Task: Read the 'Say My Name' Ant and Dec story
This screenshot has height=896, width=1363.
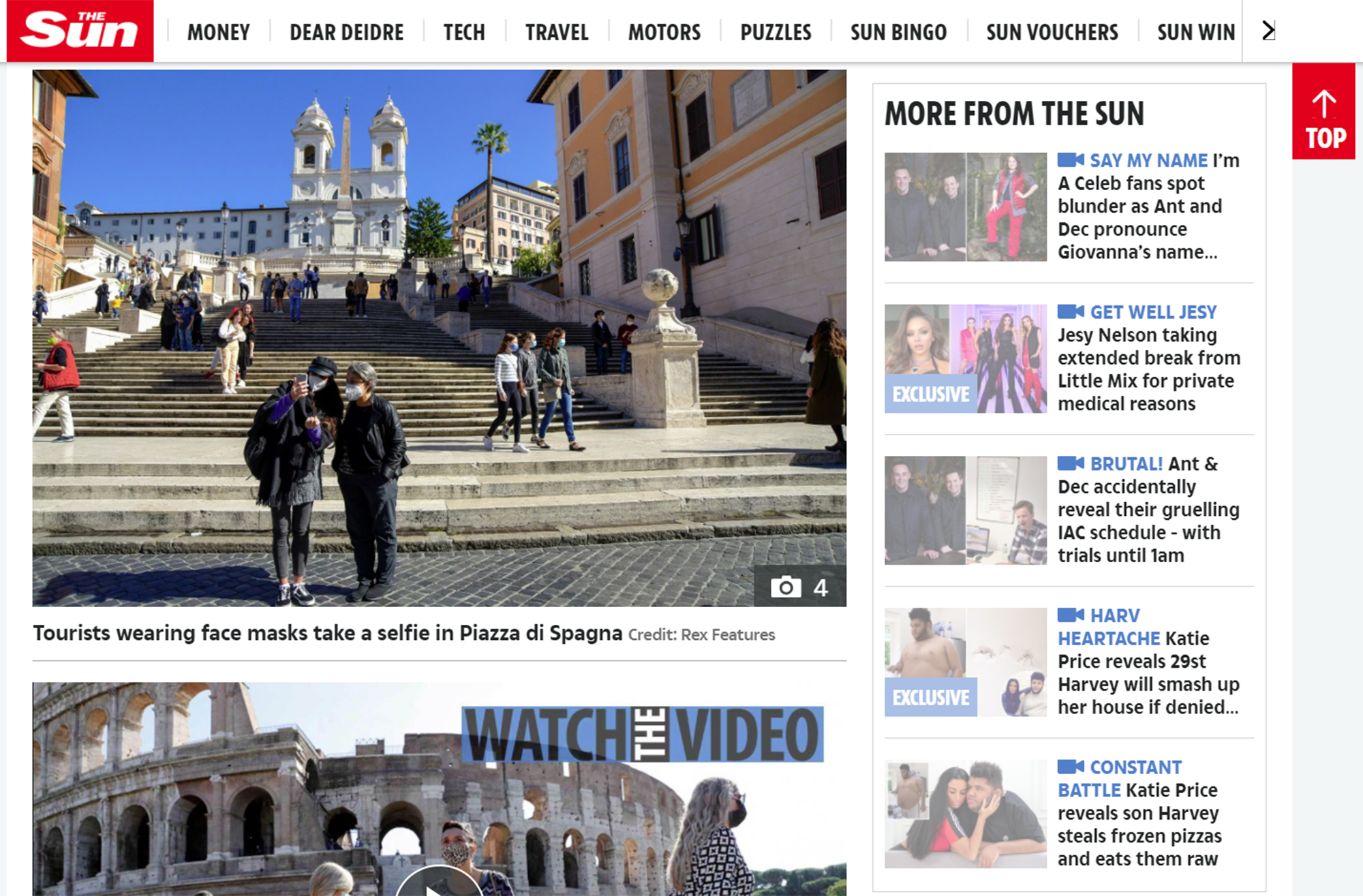Action: coord(1148,206)
